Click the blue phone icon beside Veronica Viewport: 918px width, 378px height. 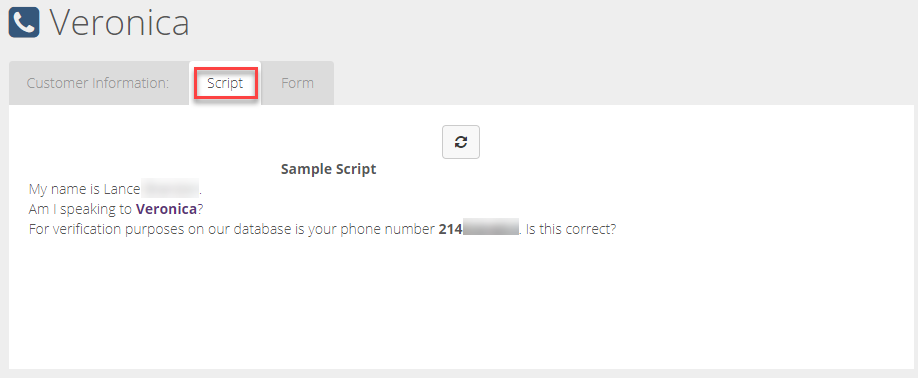(24, 22)
